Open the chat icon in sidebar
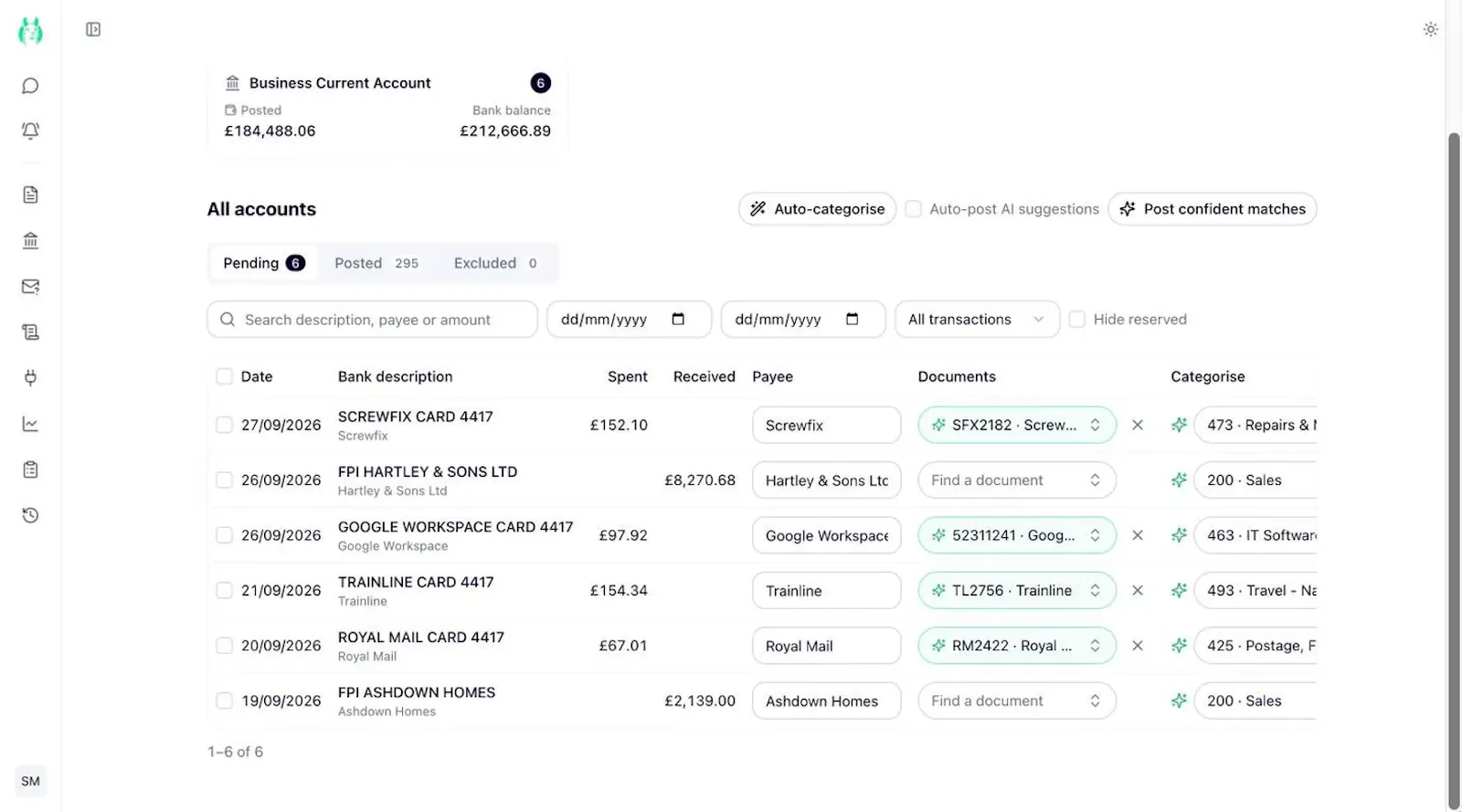 (30, 86)
